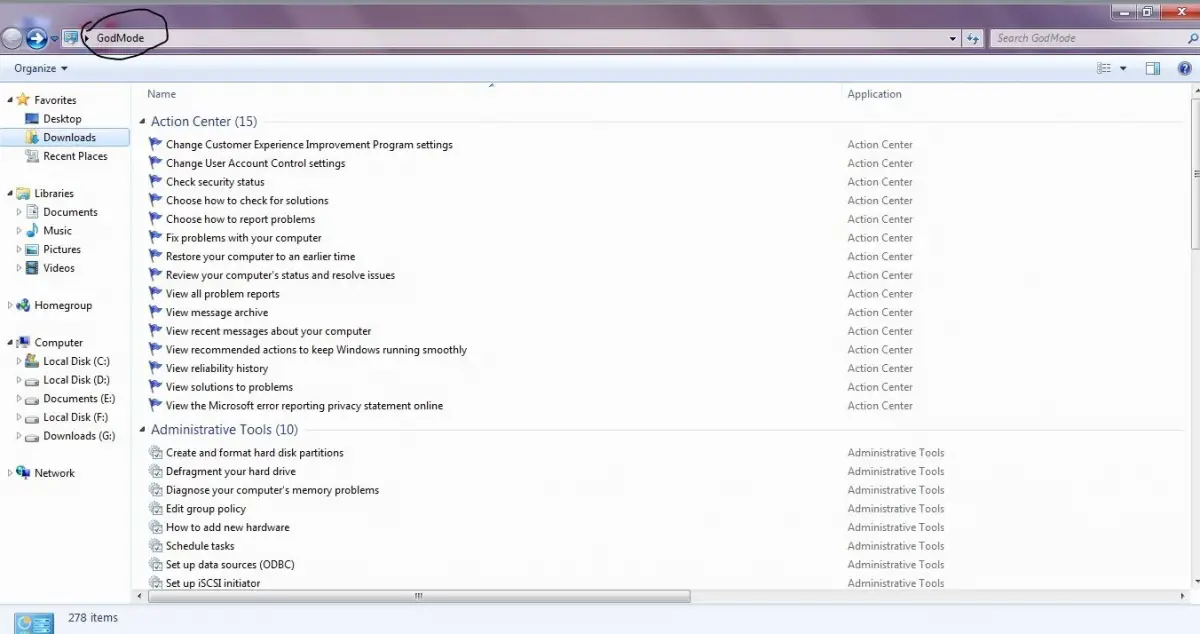Viewport: 1200px width, 634px height.
Task: Open Set up iSCSI initiator
Action: tap(213, 583)
